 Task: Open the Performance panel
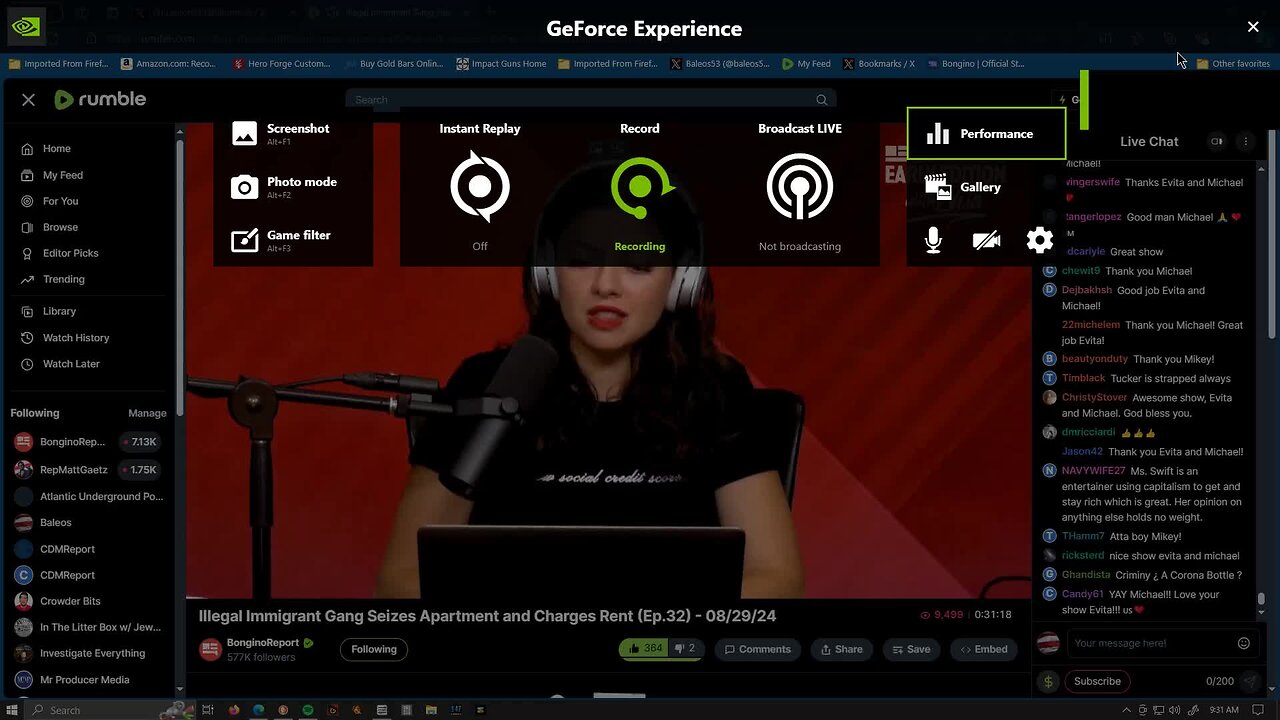[x=986, y=134]
